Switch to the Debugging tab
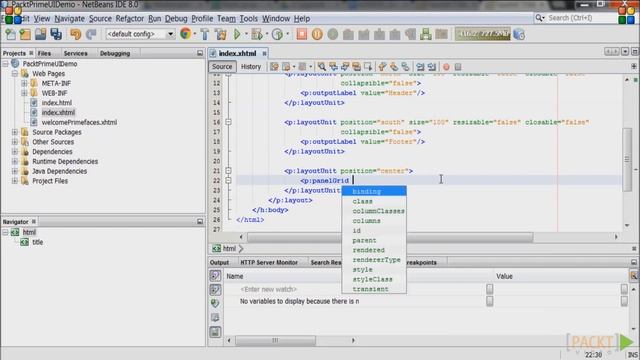The image size is (640, 360). click(x=115, y=53)
